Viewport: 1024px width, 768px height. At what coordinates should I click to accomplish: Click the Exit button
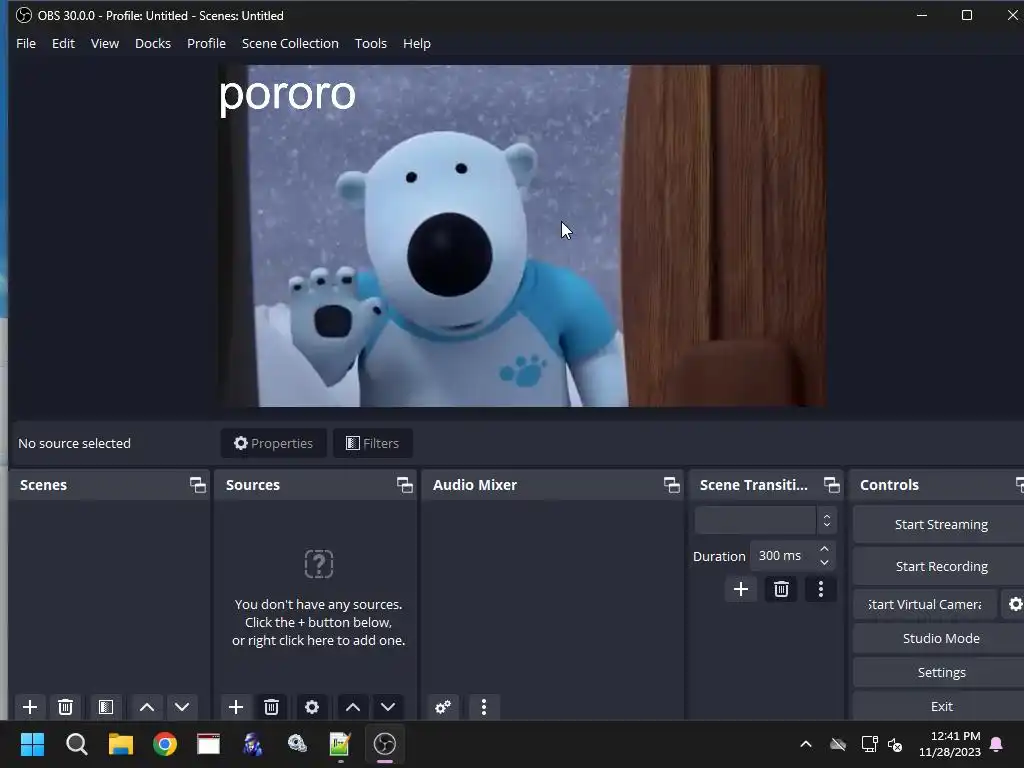(940, 706)
